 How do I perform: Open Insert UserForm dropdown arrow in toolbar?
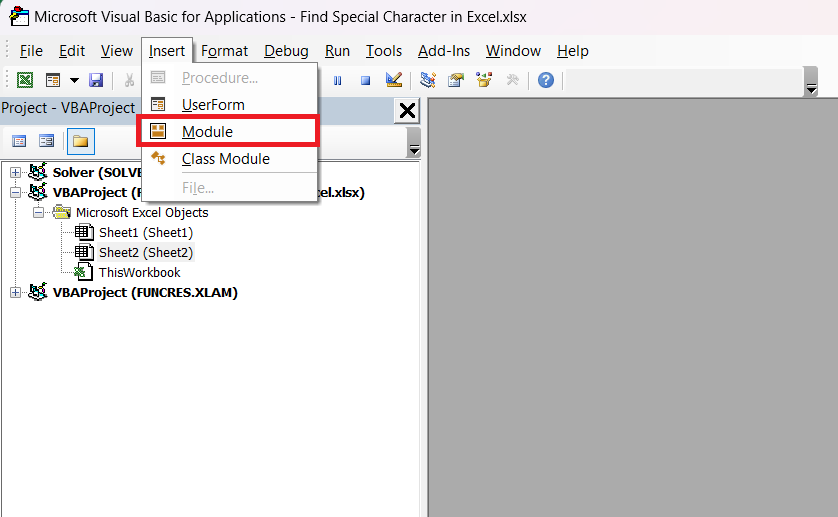click(x=74, y=80)
